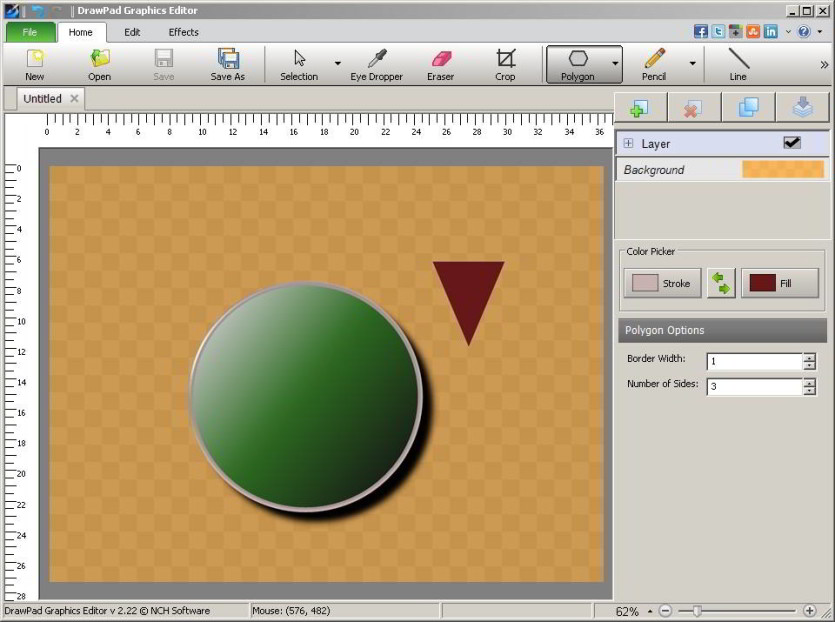Merge layer down with arrow icon
835x622 pixels.
(x=803, y=107)
